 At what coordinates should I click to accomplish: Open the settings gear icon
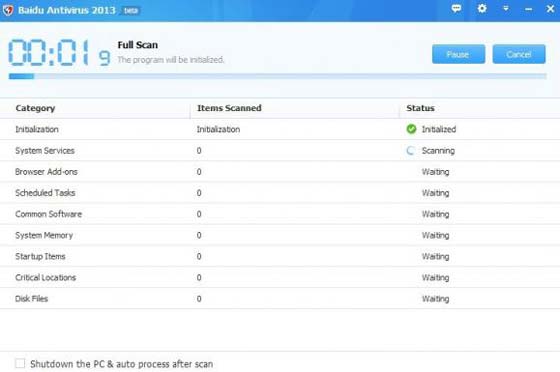click(482, 8)
